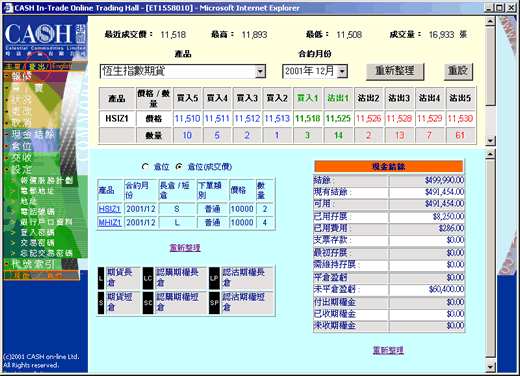The height and width of the screenshot is (376, 520).
Task: Open 設定 in the left sidebar menu
Action: point(21,169)
